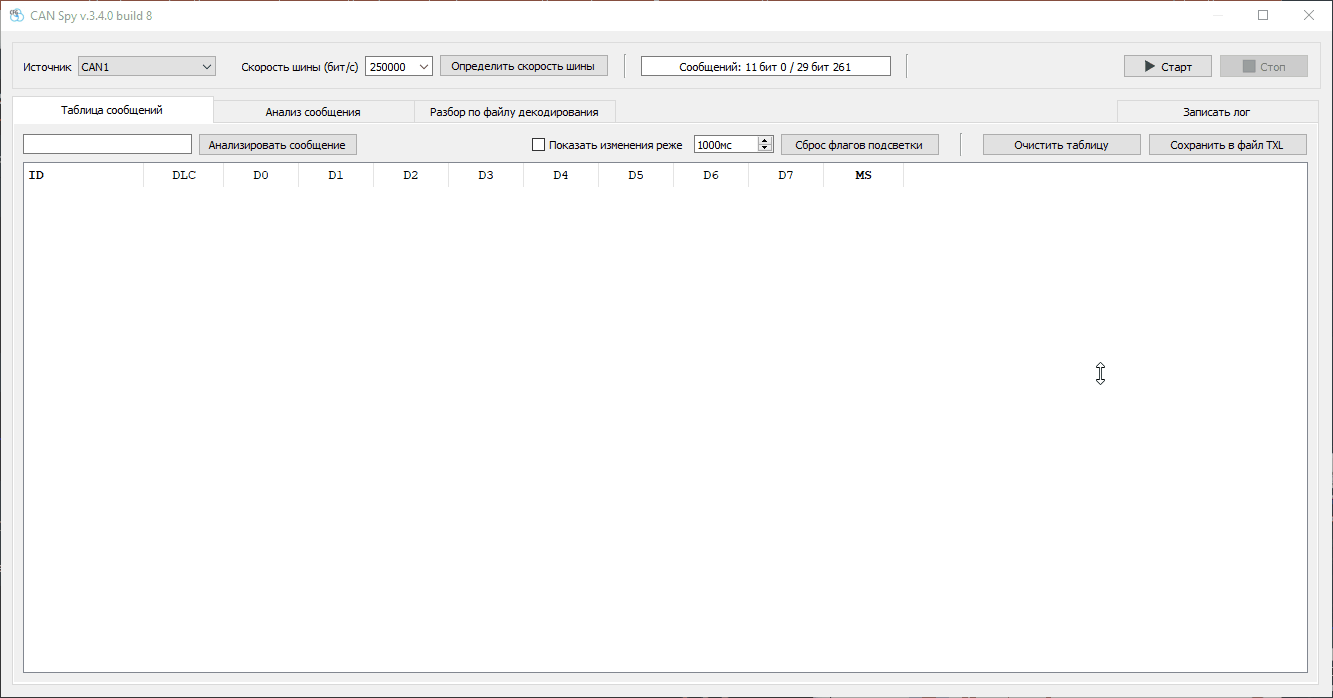
Task: Decrease the 1000мс interval with down arrow
Action: (766, 148)
